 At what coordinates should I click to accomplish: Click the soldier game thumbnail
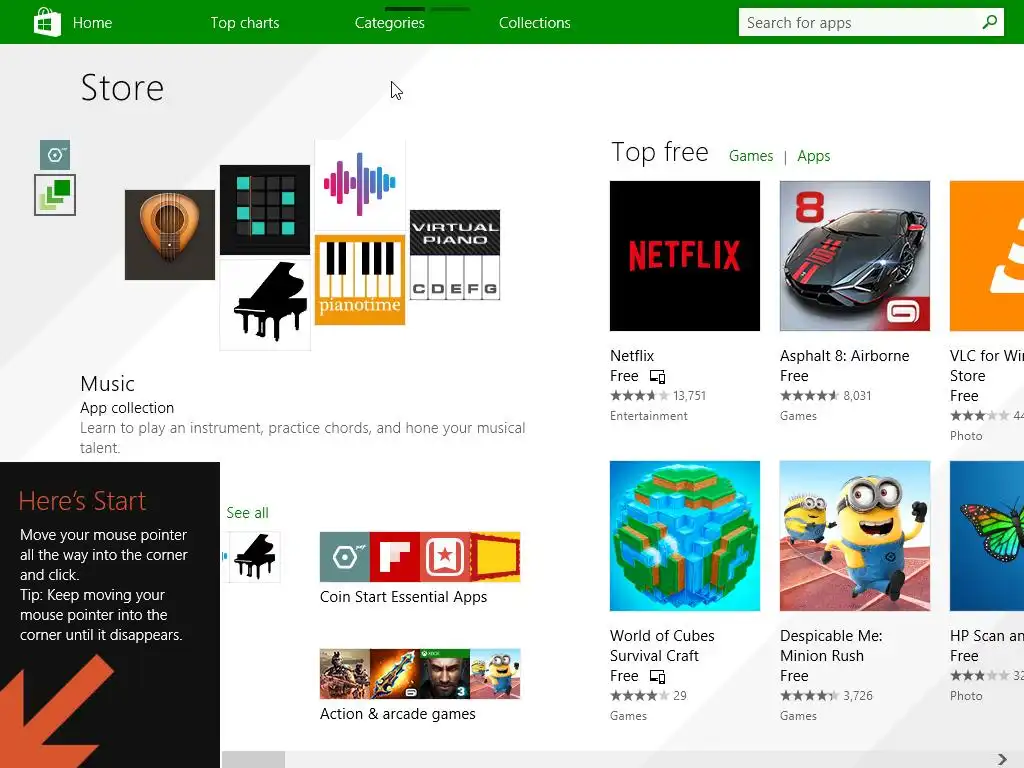[345, 674]
